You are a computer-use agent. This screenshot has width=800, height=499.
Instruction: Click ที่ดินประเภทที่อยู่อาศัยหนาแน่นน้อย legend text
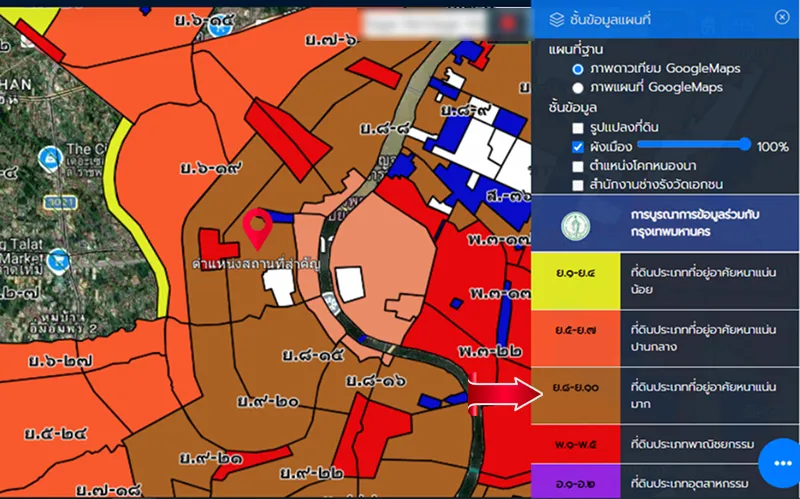point(703,281)
